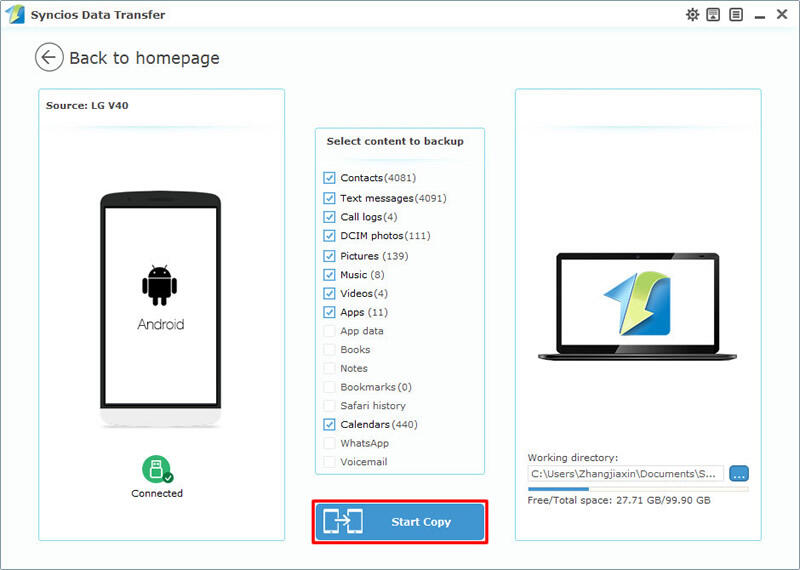
Task: Click the back arrow circle icon
Action: tap(49, 57)
